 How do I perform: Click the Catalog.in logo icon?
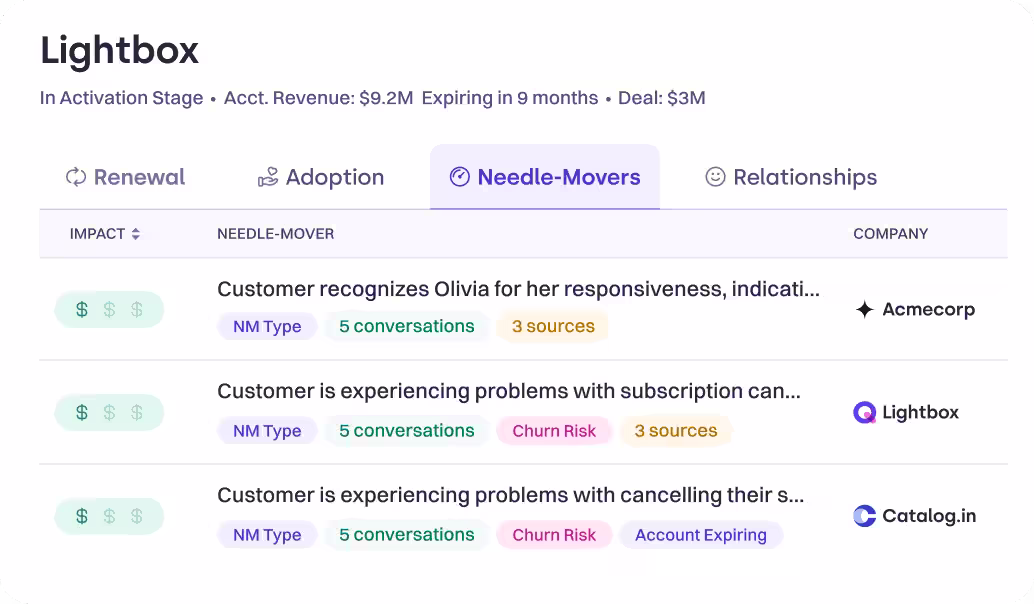tap(864, 516)
